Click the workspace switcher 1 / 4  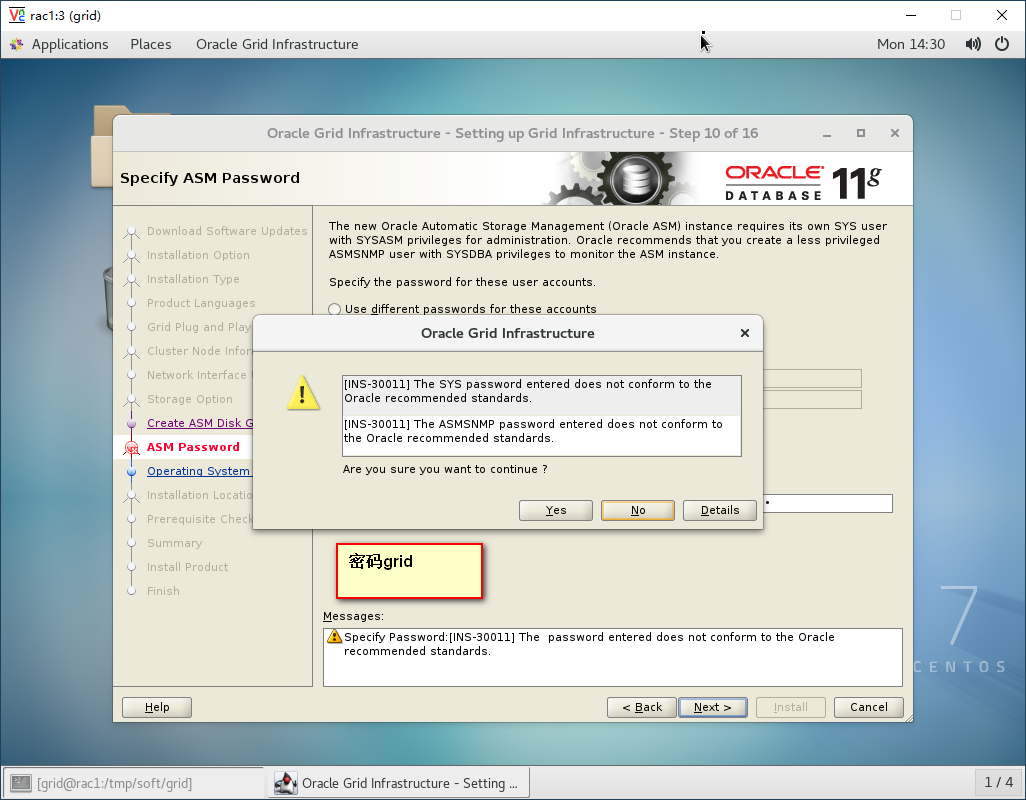coord(999,782)
